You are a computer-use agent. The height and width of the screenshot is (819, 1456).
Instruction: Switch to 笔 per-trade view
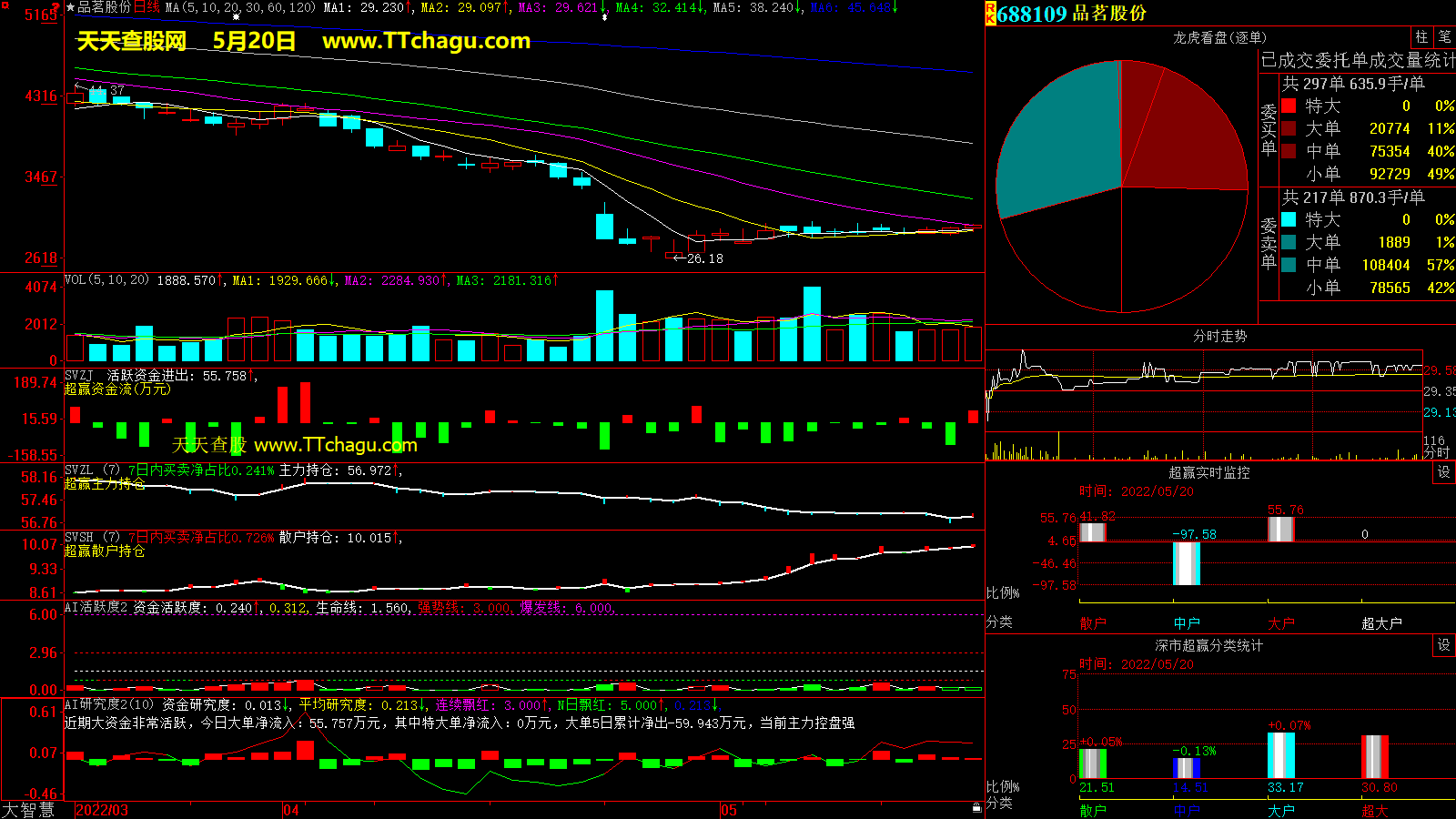pyautogui.click(x=1444, y=36)
